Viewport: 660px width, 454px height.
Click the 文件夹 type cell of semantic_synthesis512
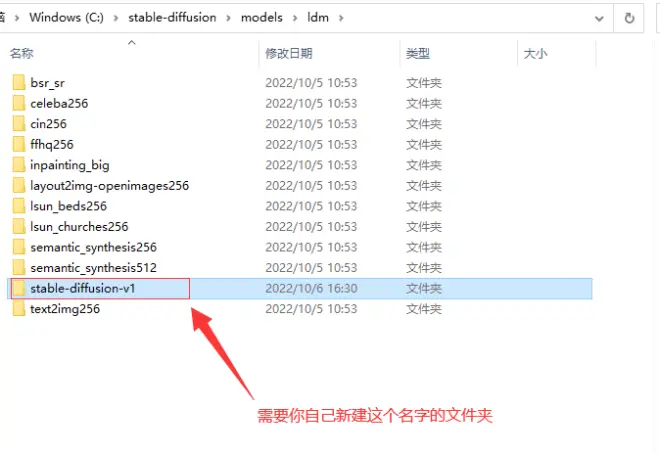click(x=424, y=268)
